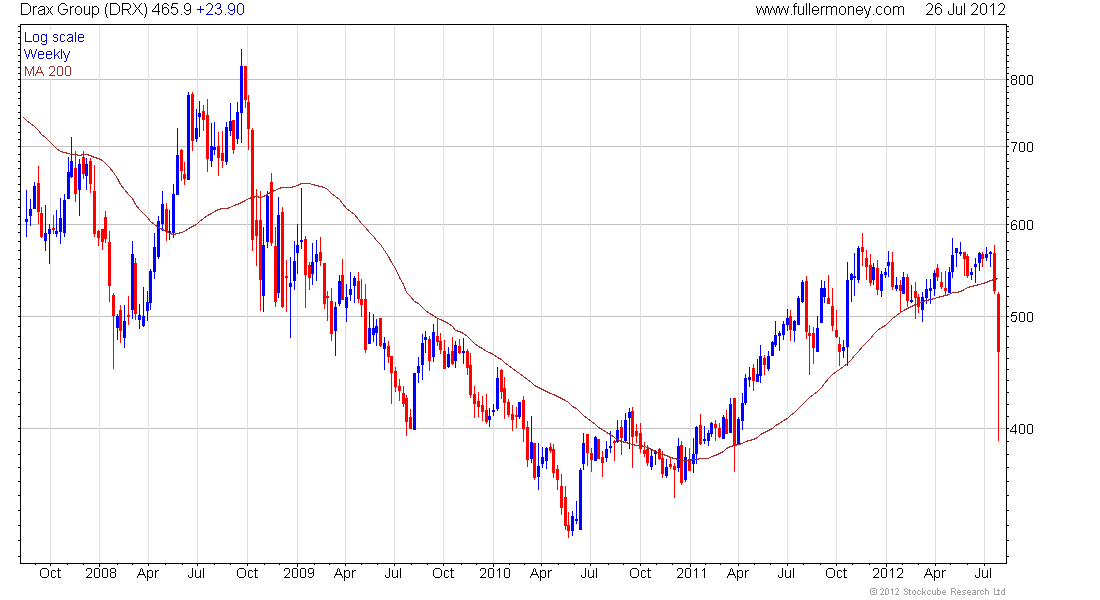Click the Oct label preceding 2012
Viewport: 1100px width, 600px height.
click(836, 573)
